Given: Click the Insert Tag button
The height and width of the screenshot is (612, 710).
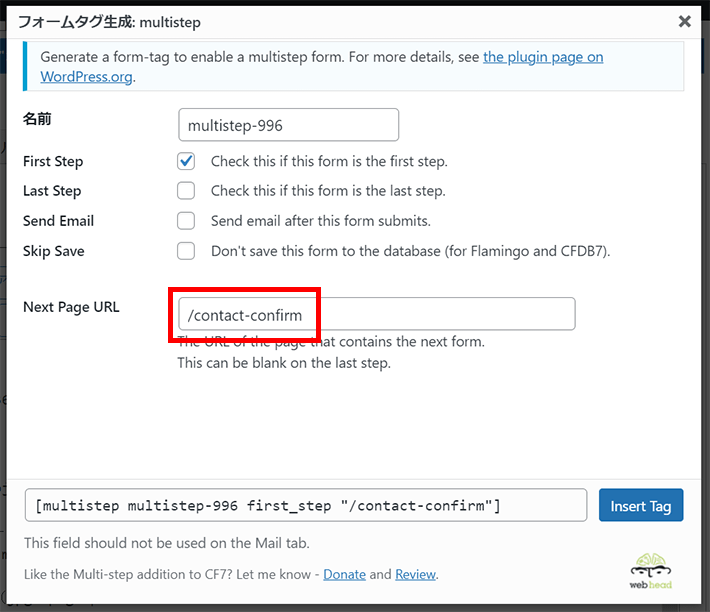Looking at the screenshot, I should tap(641, 505).
